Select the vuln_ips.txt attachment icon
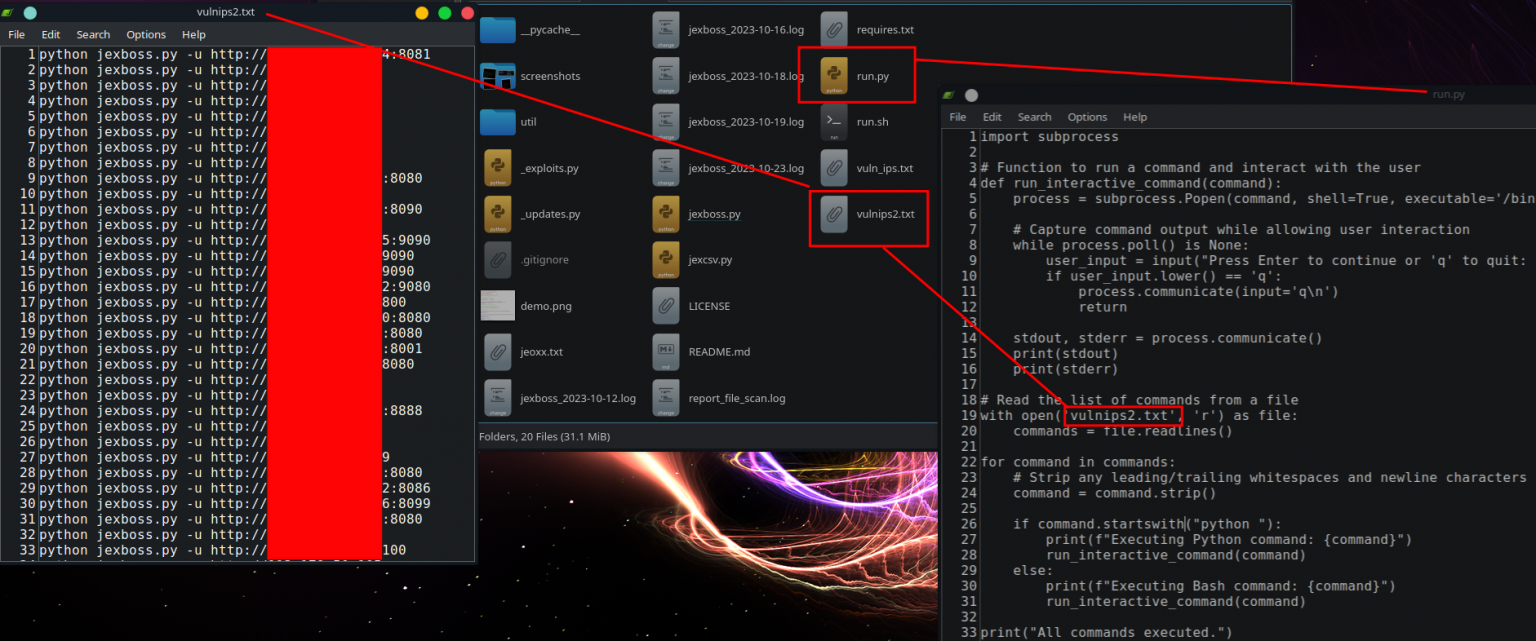This screenshot has width=1536, height=641. point(832,167)
